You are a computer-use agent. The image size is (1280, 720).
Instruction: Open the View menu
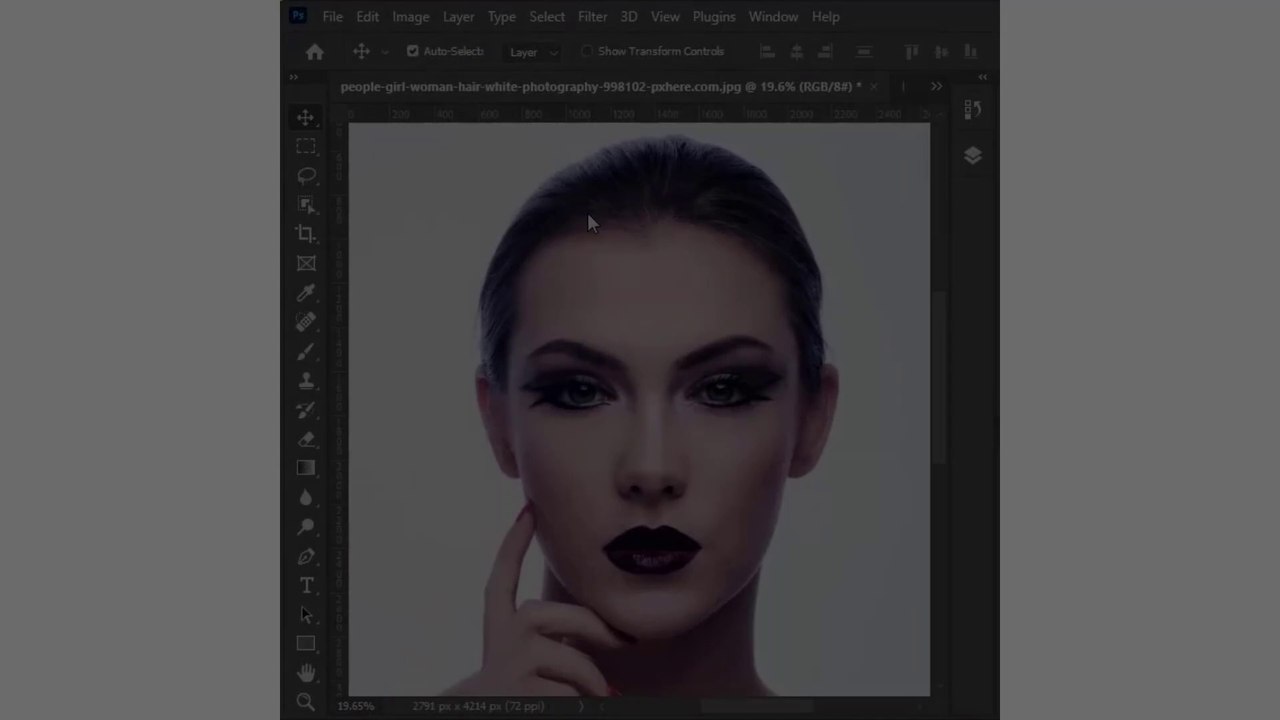(x=665, y=16)
